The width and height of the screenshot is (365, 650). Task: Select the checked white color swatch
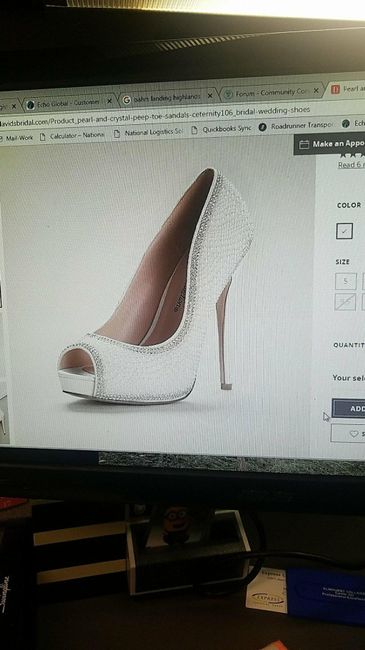pos(344,231)
